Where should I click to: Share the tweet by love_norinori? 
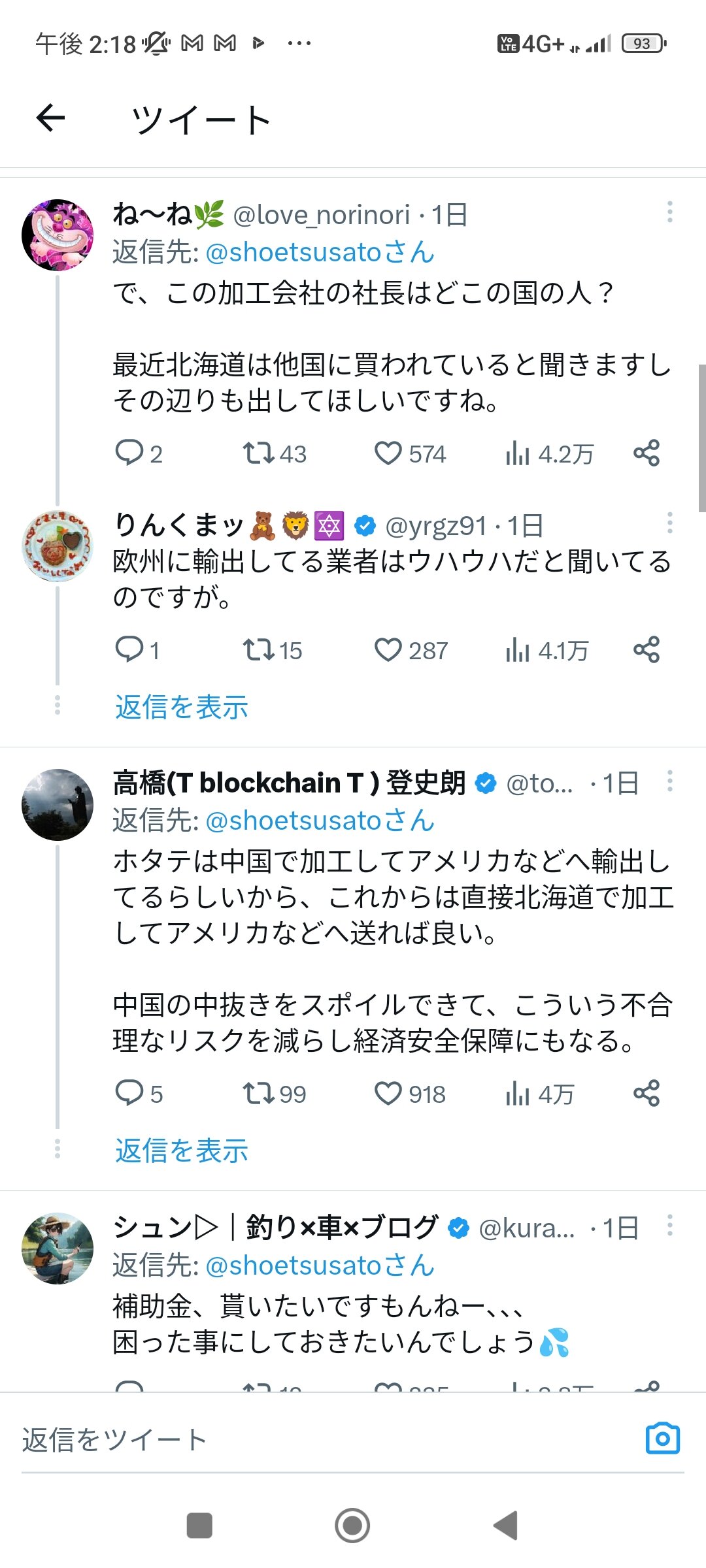point(646,453)
